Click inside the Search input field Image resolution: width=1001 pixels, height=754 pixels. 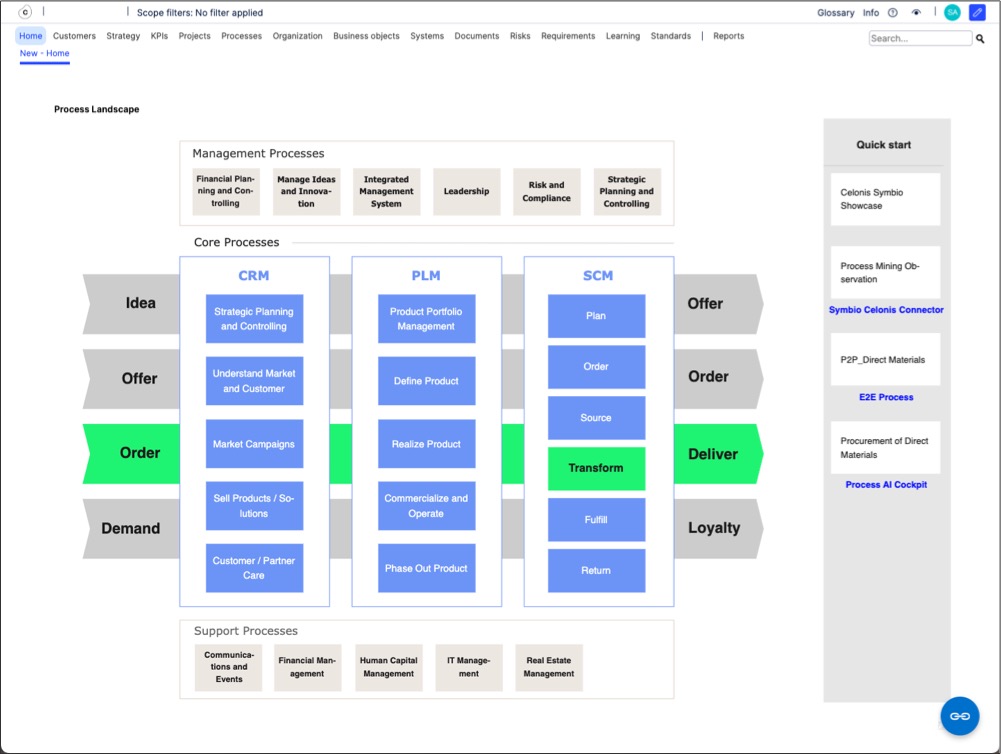click(920, 38)
